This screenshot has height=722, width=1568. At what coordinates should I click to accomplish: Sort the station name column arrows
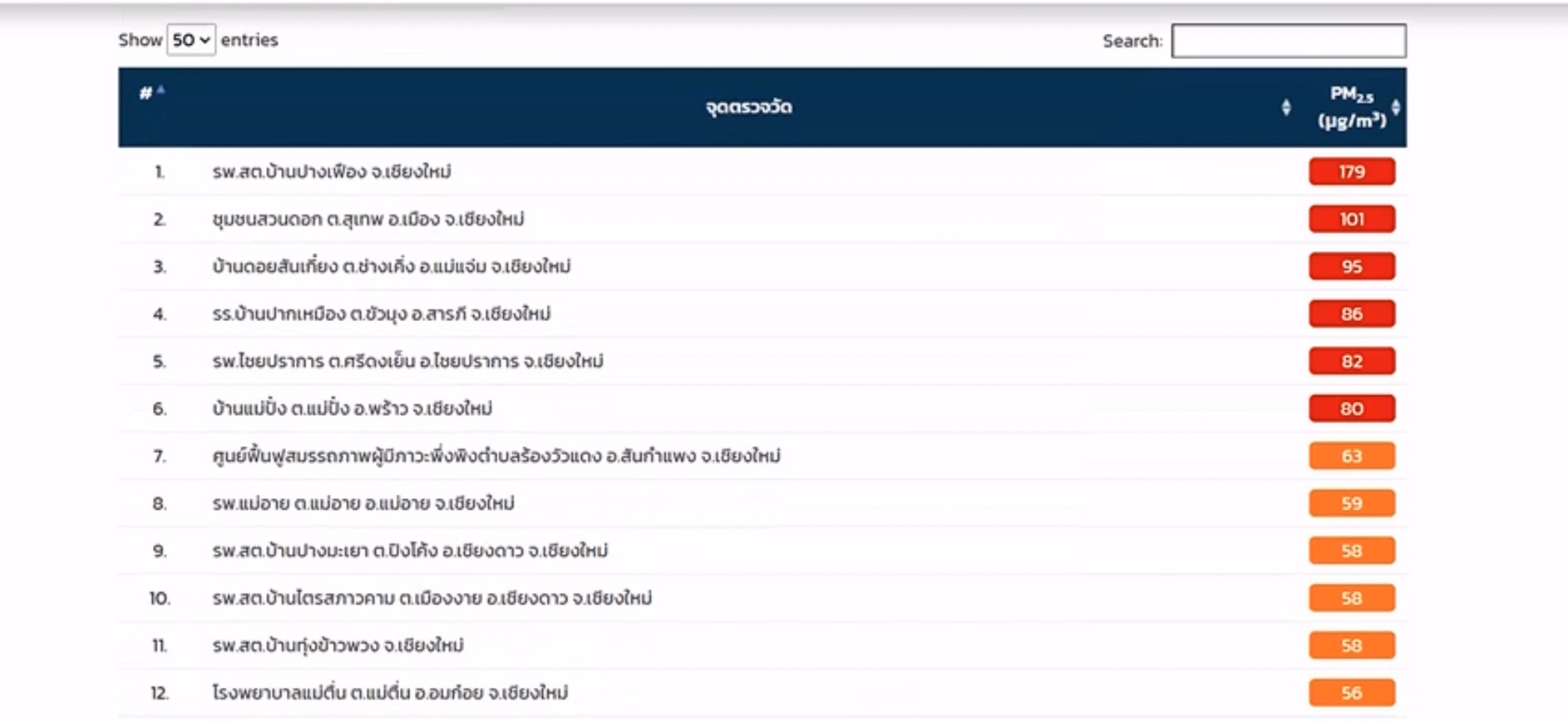tap(1285, 107)
